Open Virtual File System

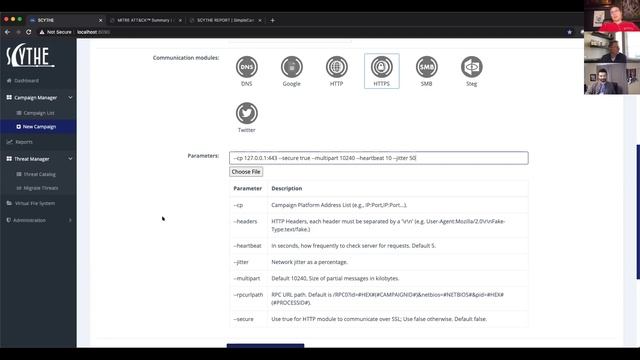[x=35, y=203]
